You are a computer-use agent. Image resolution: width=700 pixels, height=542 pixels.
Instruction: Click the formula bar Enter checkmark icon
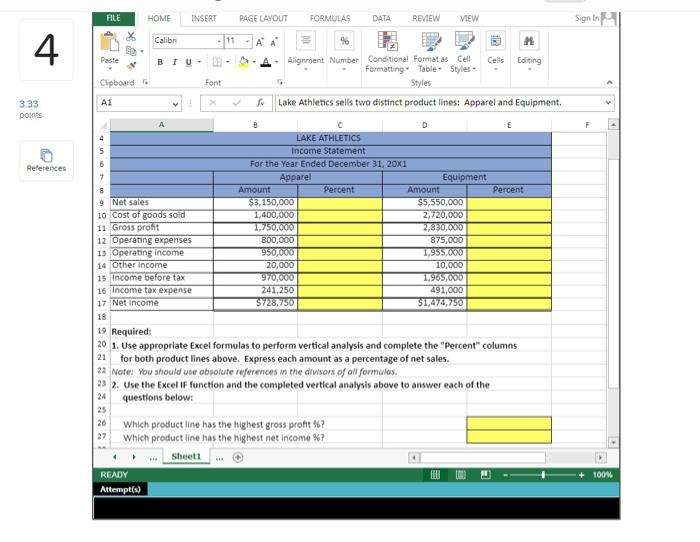[237, 103]
